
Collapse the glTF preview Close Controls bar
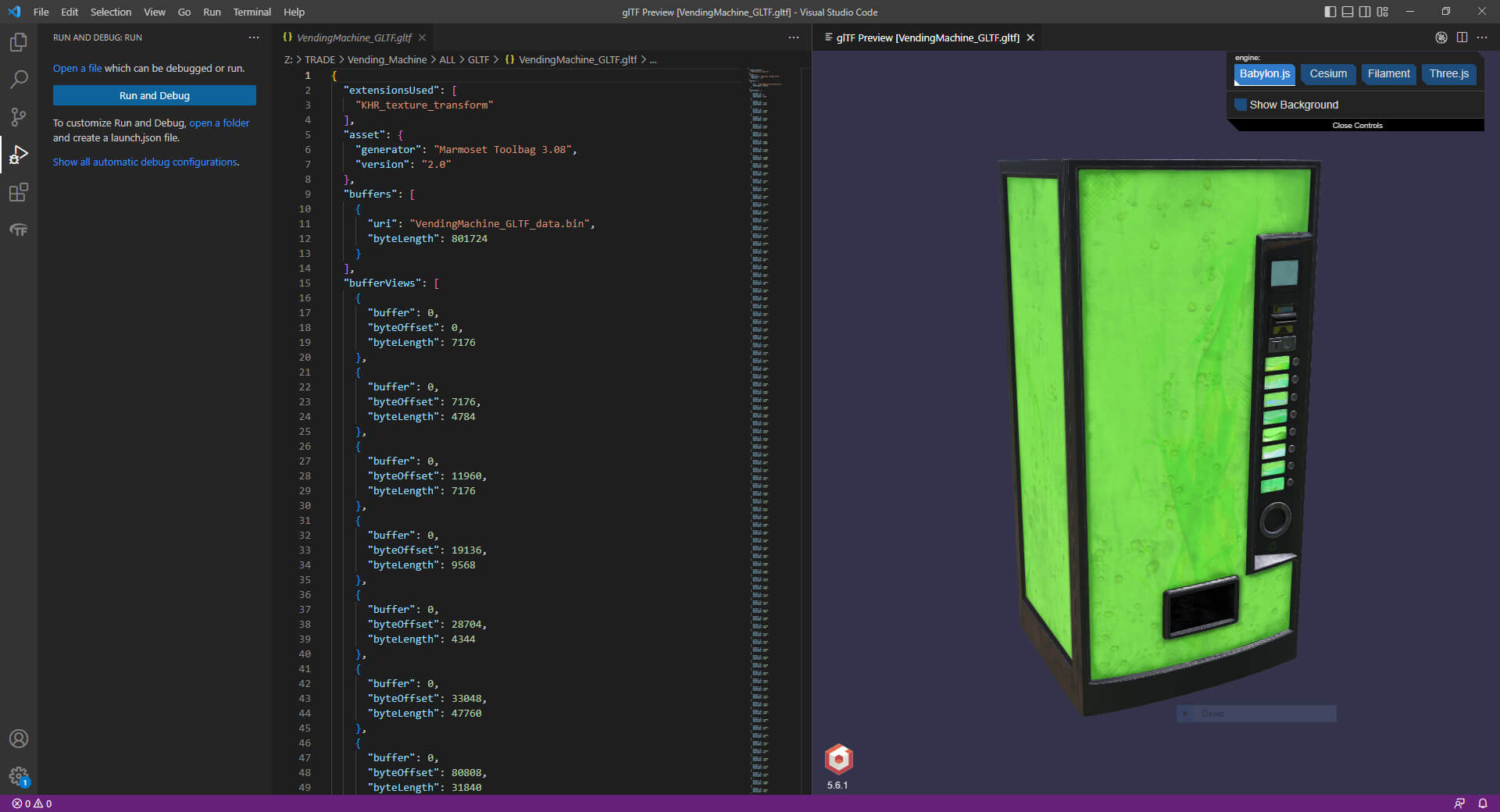1357,126
